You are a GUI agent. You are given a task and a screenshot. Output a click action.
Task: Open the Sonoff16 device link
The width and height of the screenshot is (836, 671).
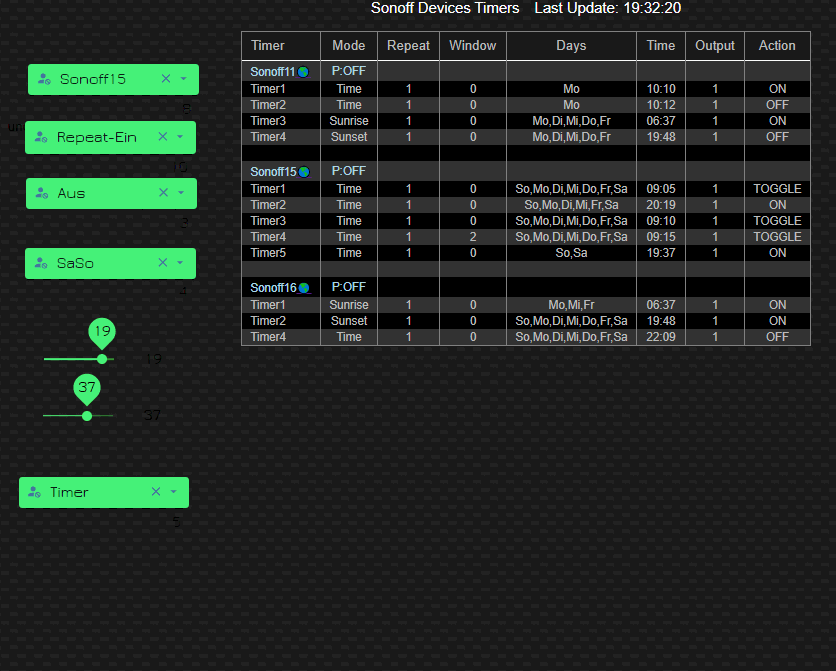click(273, 288)
